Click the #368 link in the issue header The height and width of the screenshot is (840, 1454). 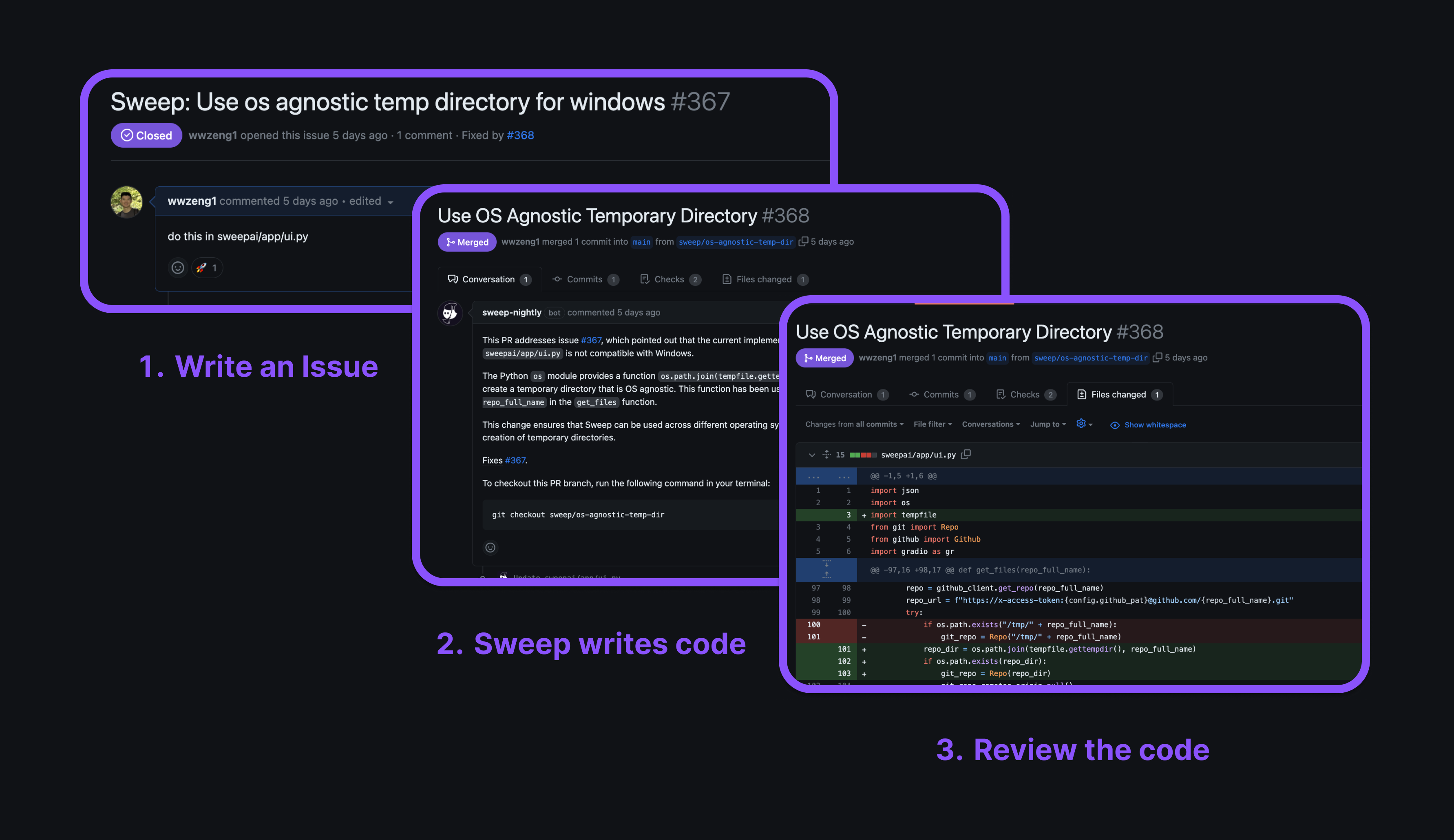coord(519,135)
